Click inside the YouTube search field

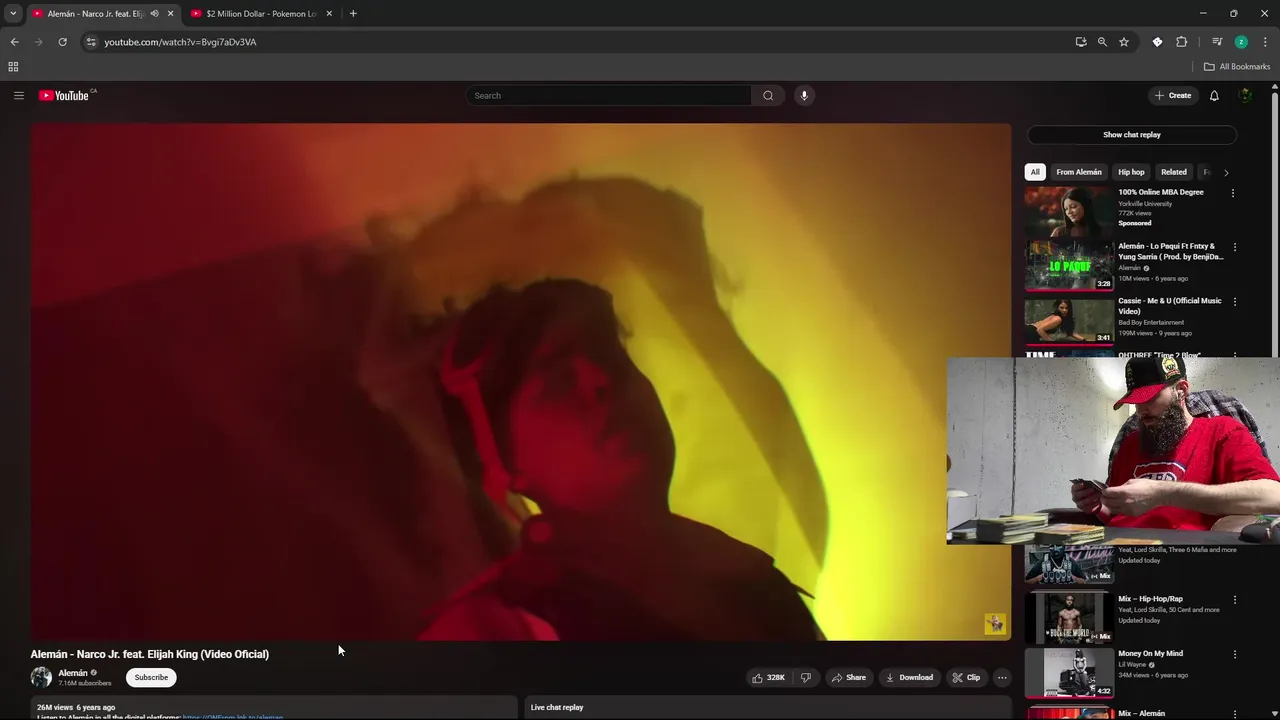coord(608,95)
